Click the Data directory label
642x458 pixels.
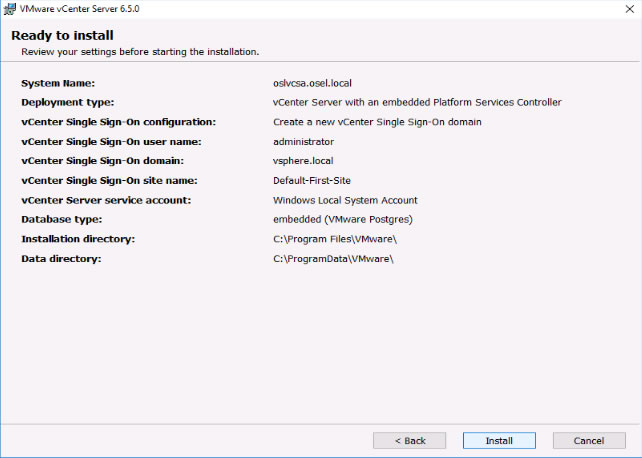tap(61, 259)
